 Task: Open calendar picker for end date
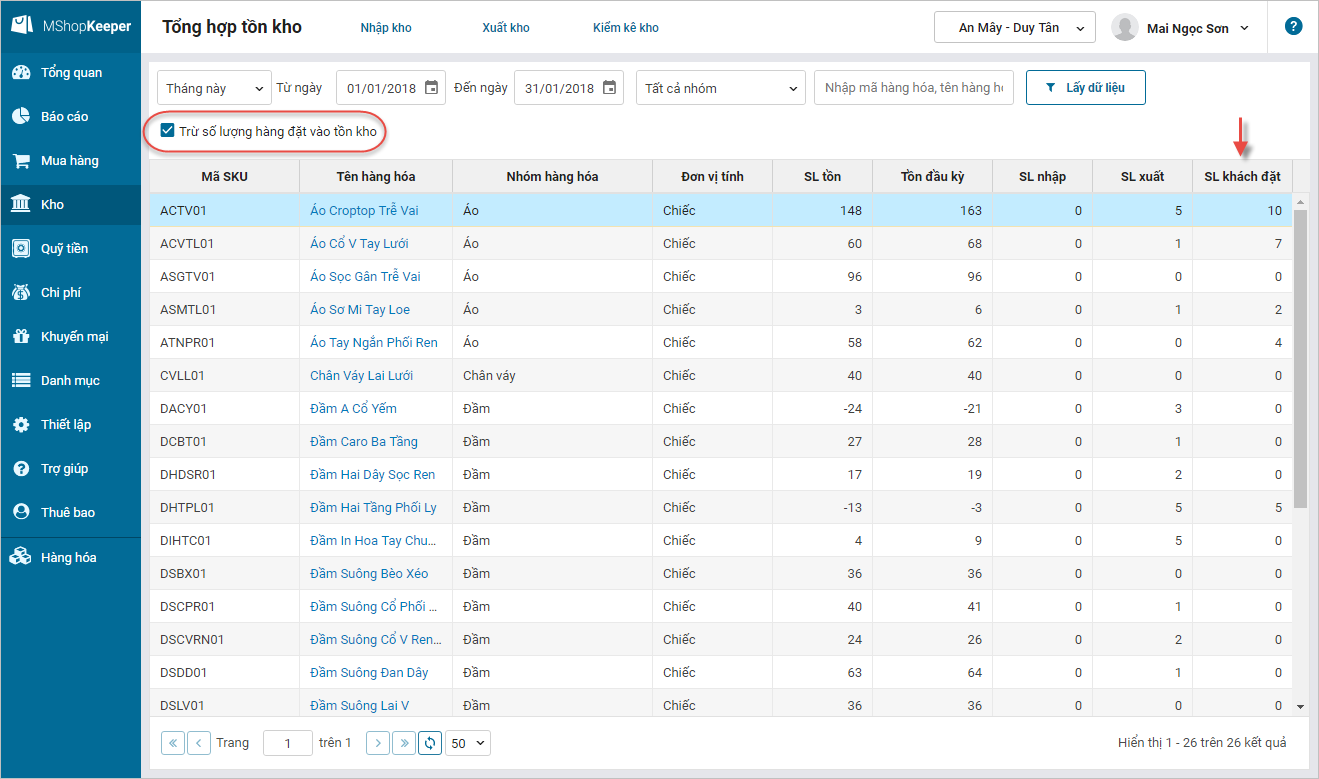click(609, 88)
